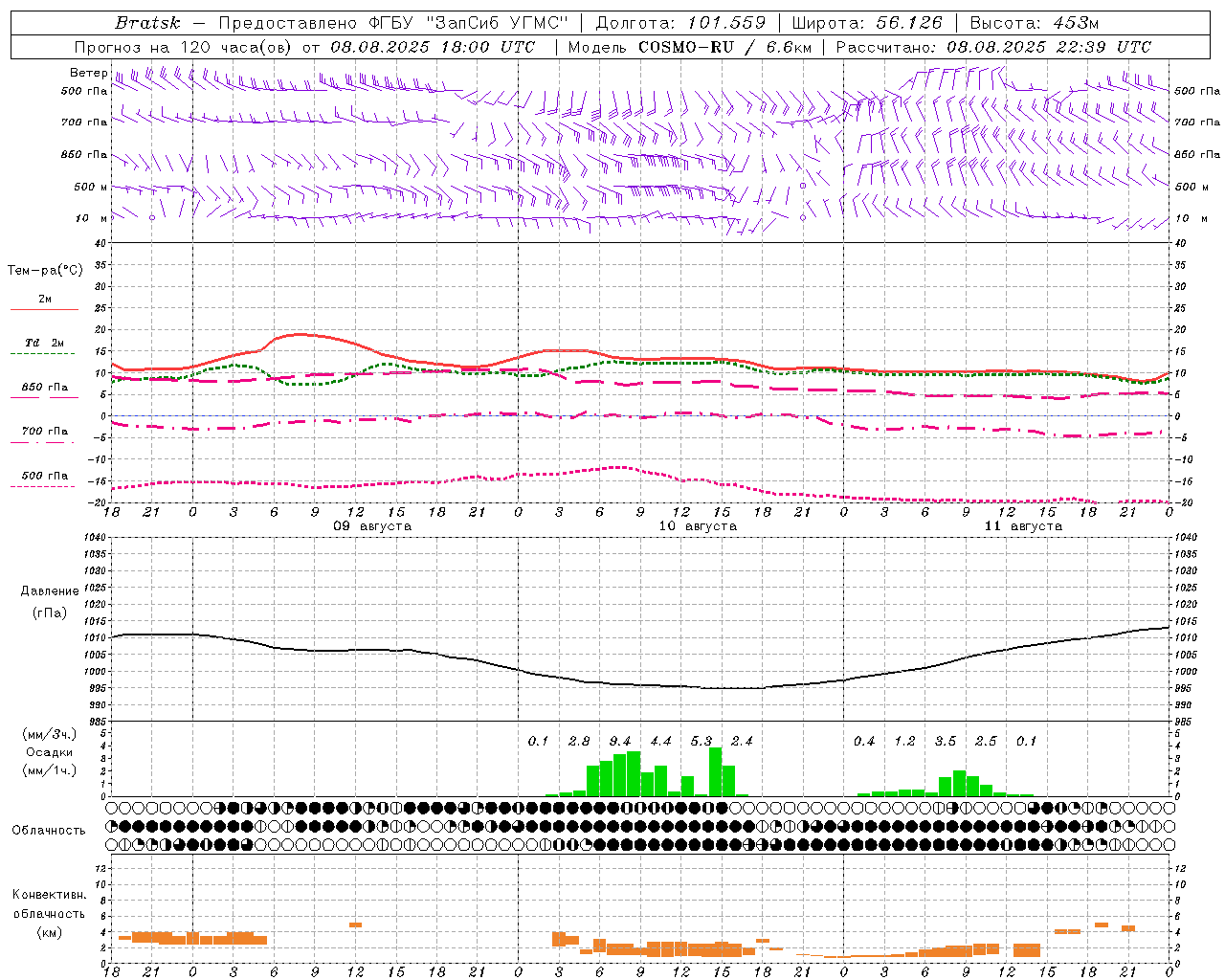
Task: Click the Тем-ра(°C) axis label
Action: tap(45, 270)
